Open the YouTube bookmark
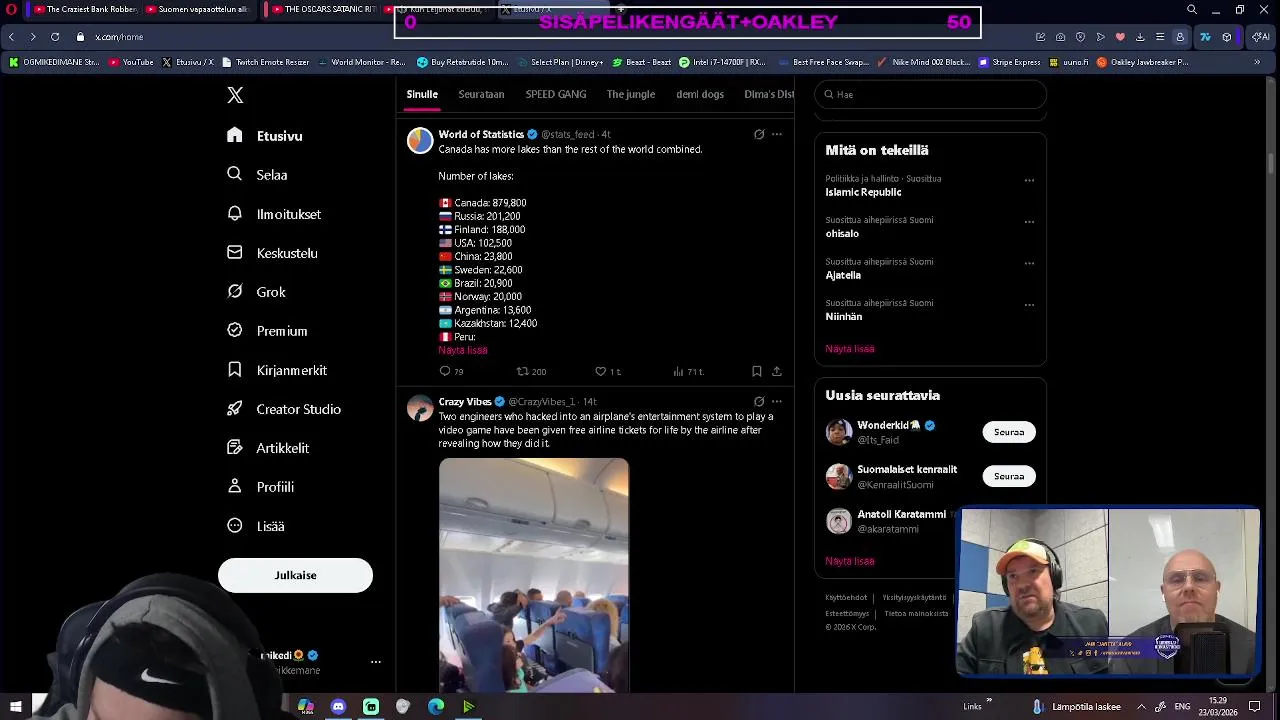 tap(131, 62)
